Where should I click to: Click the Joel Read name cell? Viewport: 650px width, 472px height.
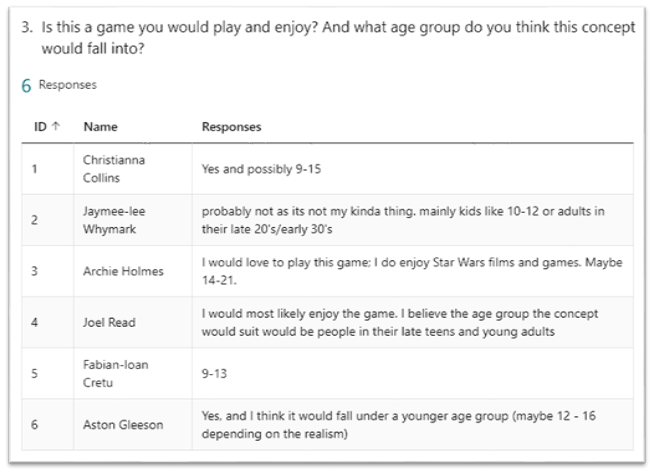tap(107, 322)
